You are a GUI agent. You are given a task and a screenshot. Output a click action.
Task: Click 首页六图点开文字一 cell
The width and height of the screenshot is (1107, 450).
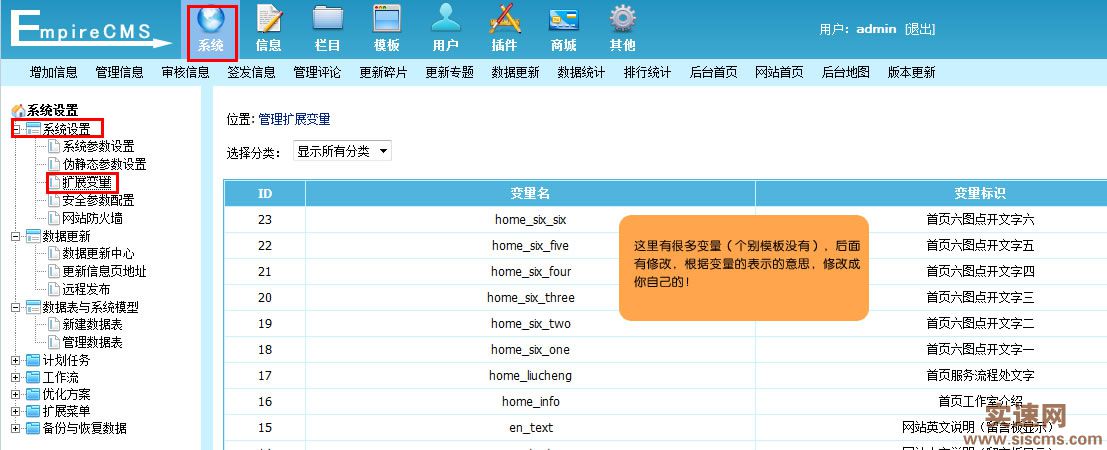[980, 350]
